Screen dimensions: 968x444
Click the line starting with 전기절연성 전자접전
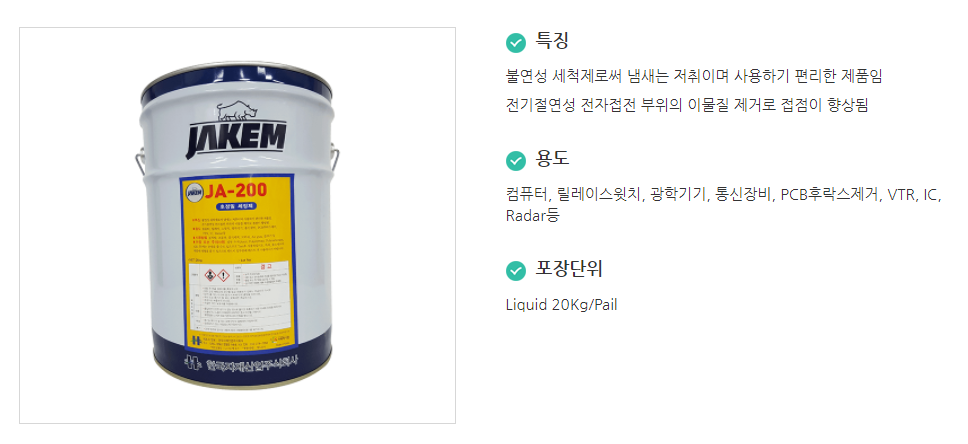[687, 105]
